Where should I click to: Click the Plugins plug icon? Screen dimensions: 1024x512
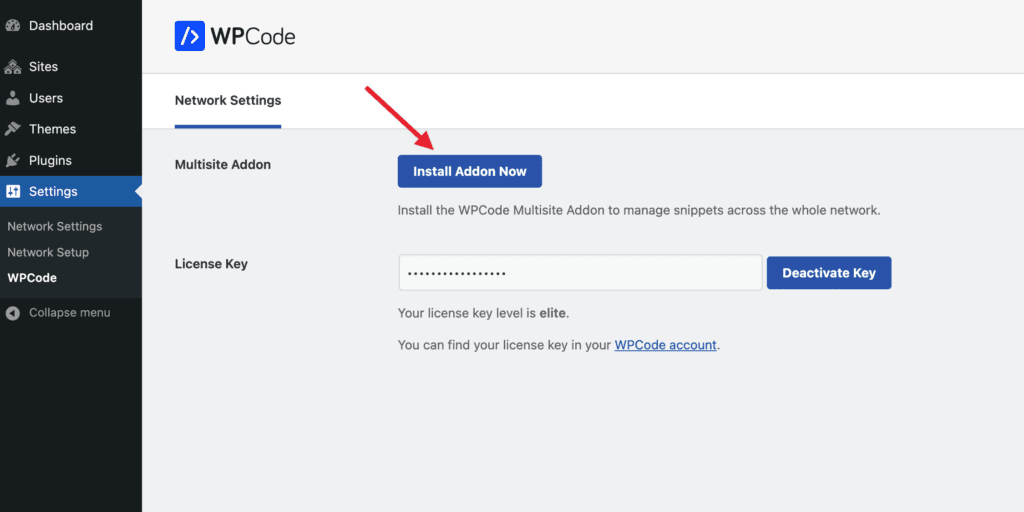[12, 161]
